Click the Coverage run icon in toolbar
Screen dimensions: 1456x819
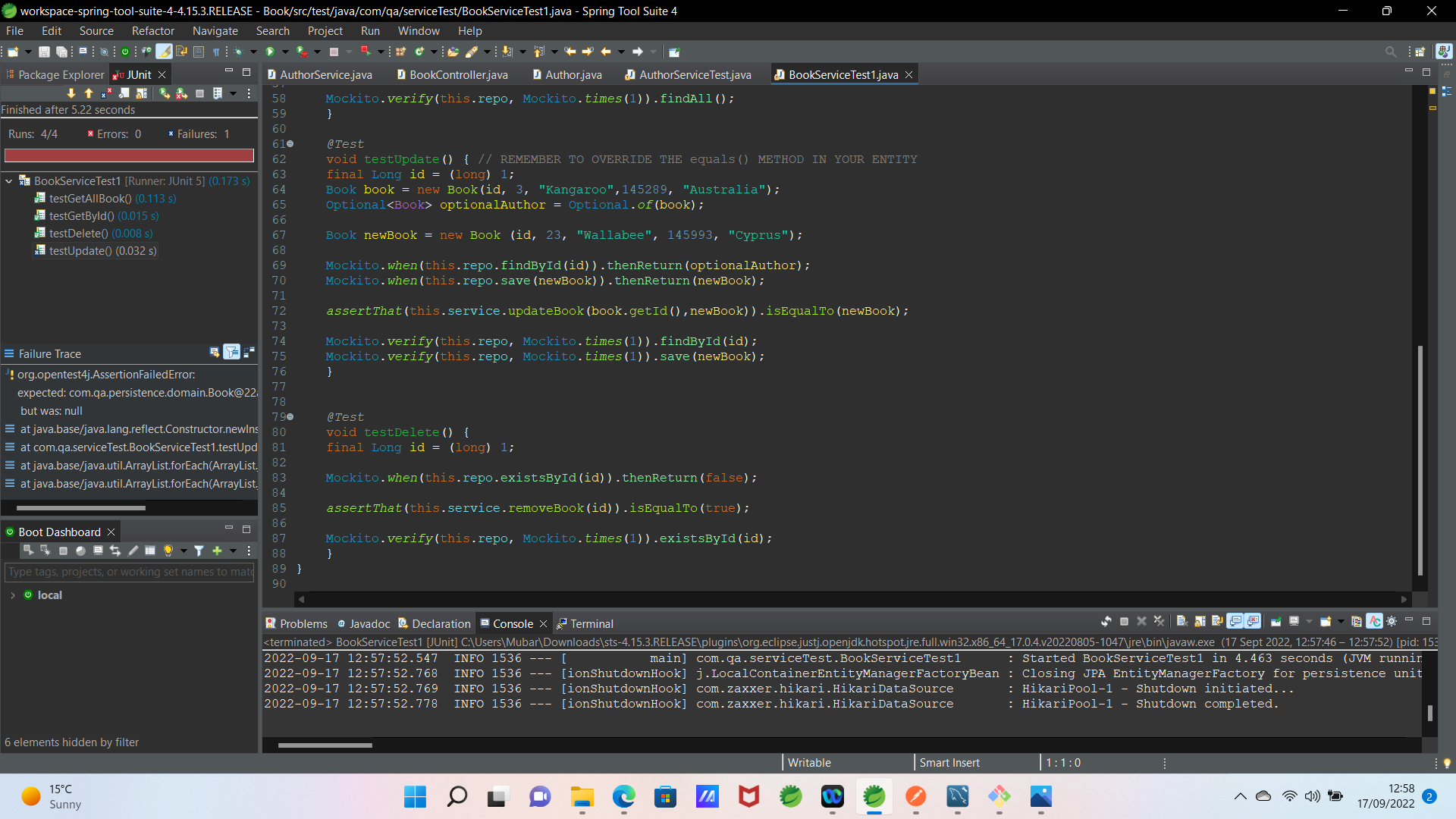click(302, 52)
